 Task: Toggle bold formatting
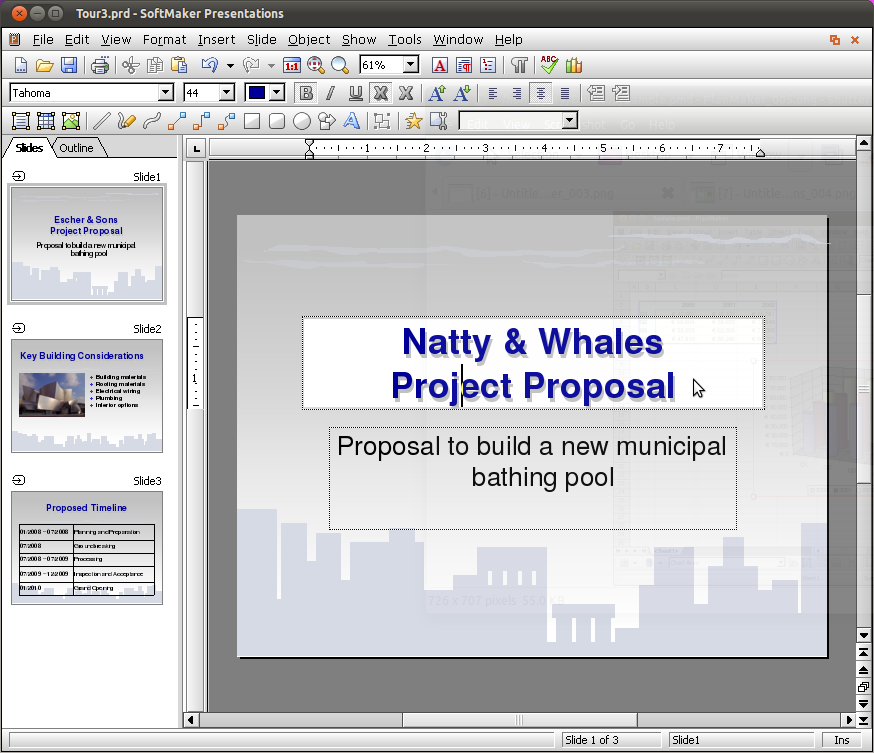[x=306, y=93]
